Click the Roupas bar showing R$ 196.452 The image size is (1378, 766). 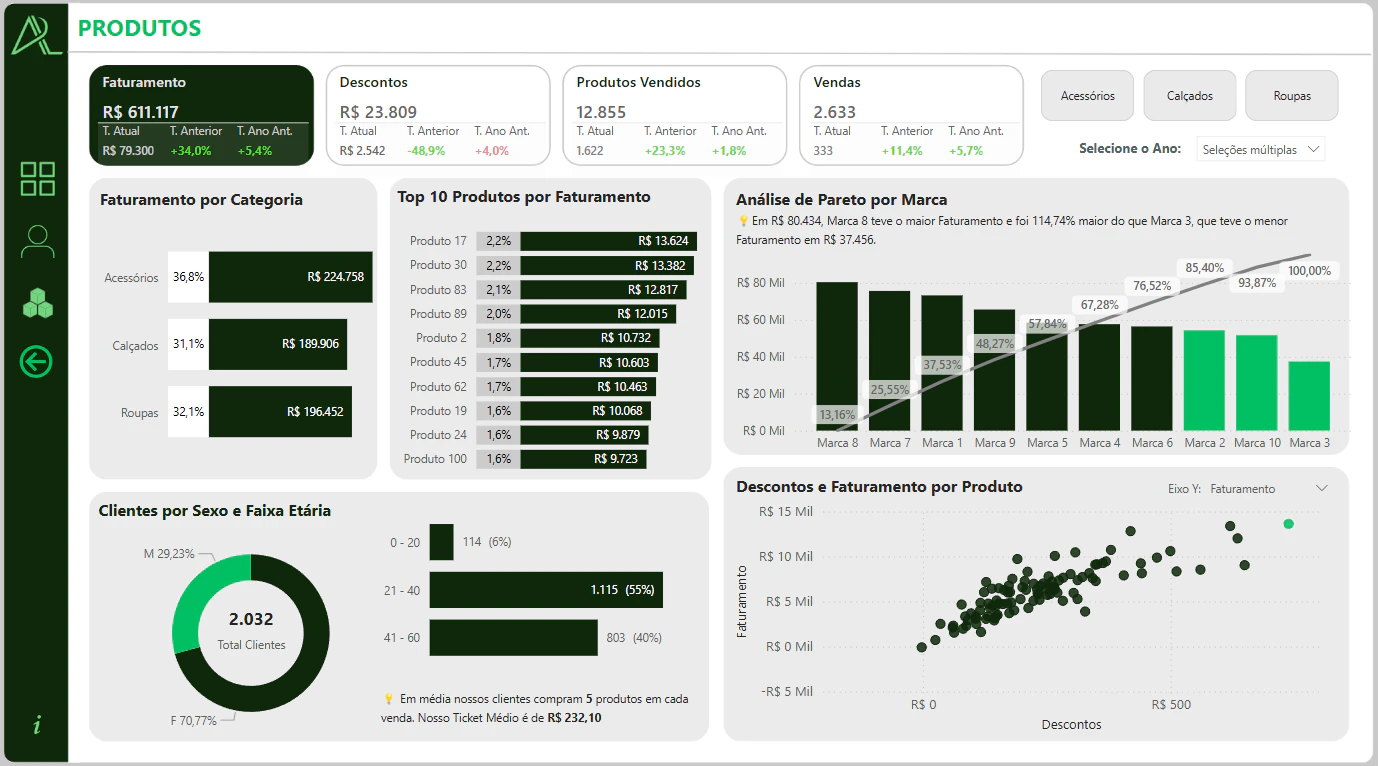pos(280,411)
